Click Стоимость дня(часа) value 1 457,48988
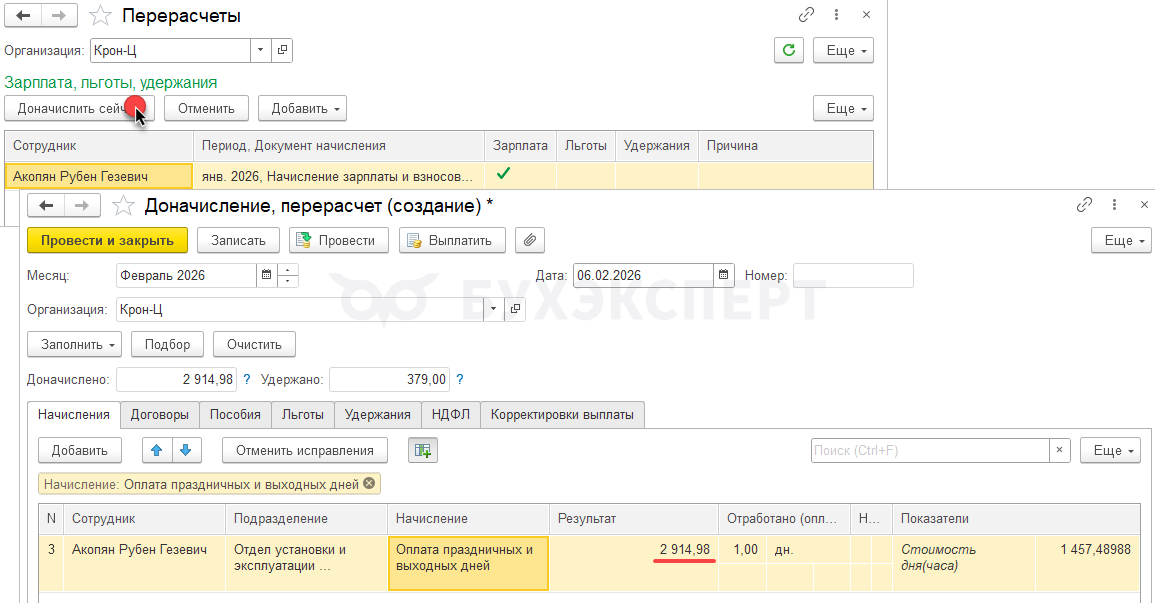1155x603 pixels. pyautogui.click(x=1095, y=549)
